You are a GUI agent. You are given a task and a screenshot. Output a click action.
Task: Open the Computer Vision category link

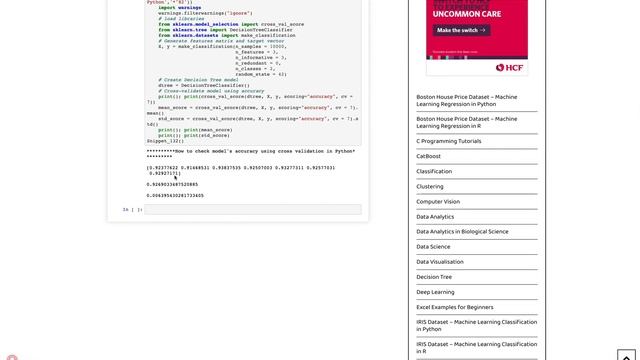point(438,202)
